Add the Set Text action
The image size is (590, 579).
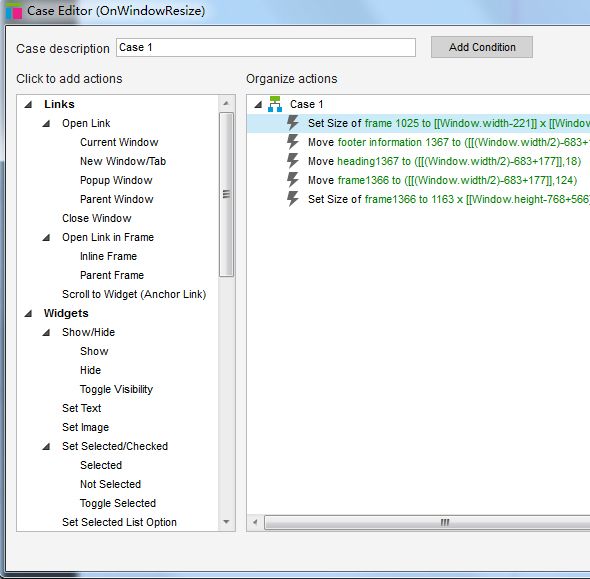(x=82, y=408)
